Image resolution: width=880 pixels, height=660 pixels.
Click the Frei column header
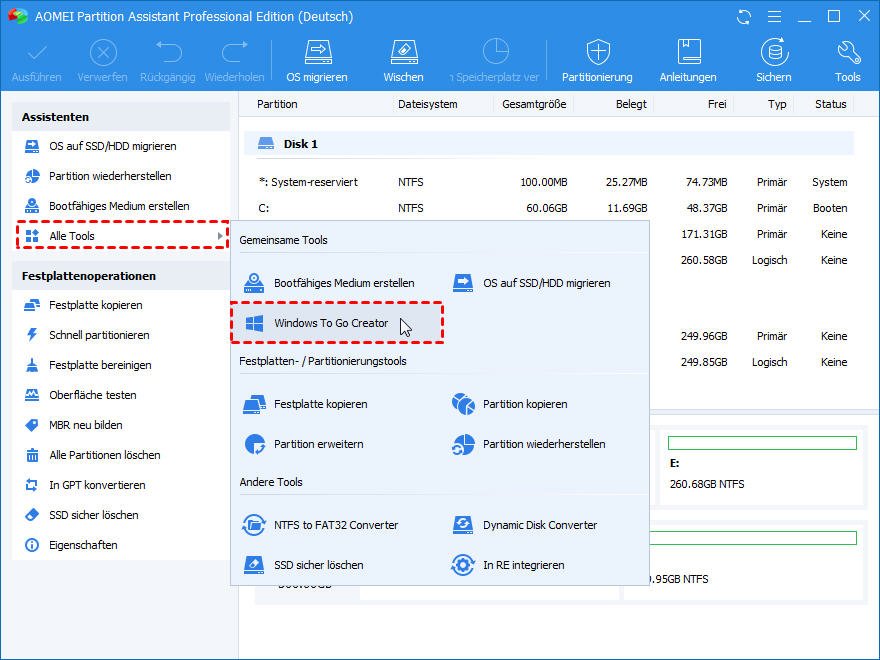[717, 104]
